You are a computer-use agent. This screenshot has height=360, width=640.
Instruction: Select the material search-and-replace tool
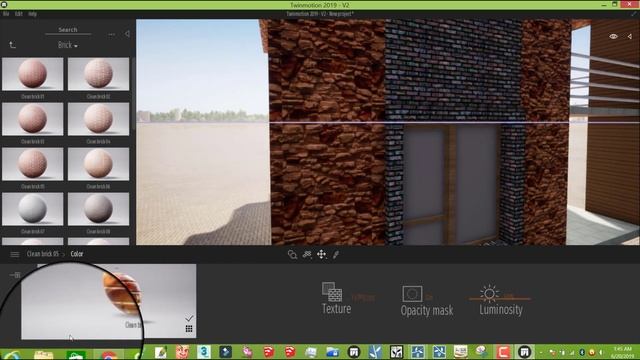point(292,255)
